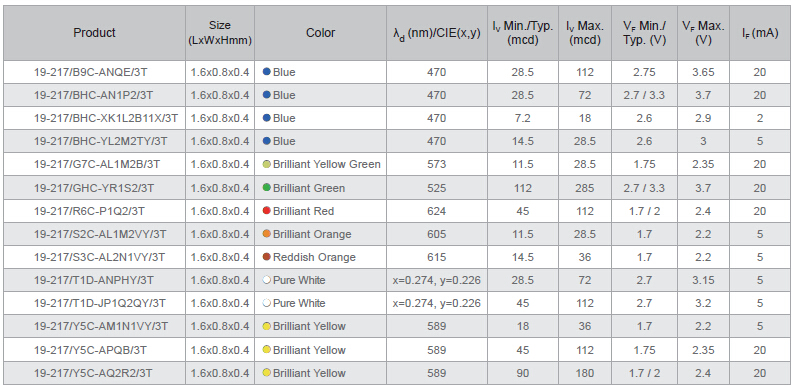Click the IF (mA) column header
800x387 pixels.
point(760,33)
